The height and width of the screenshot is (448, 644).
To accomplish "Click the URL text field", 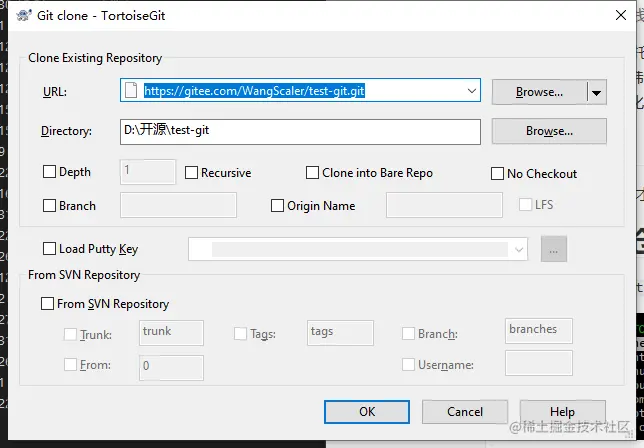I will pos(300,90).
